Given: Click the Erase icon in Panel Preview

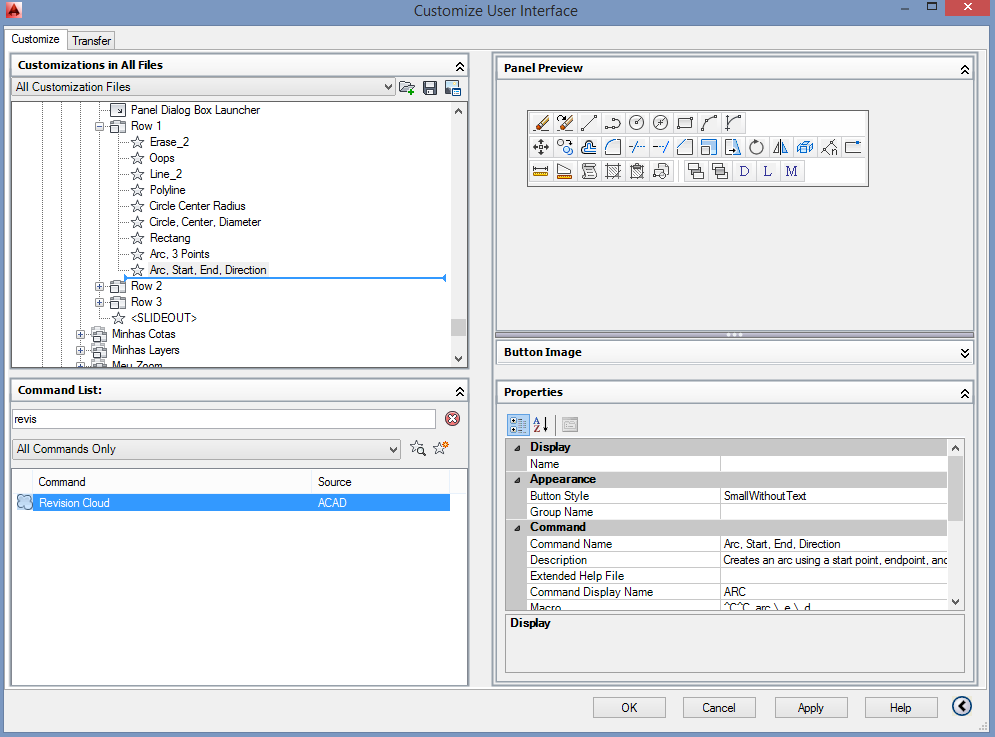Looking at the screenshot, I should (x=541, y=123).
